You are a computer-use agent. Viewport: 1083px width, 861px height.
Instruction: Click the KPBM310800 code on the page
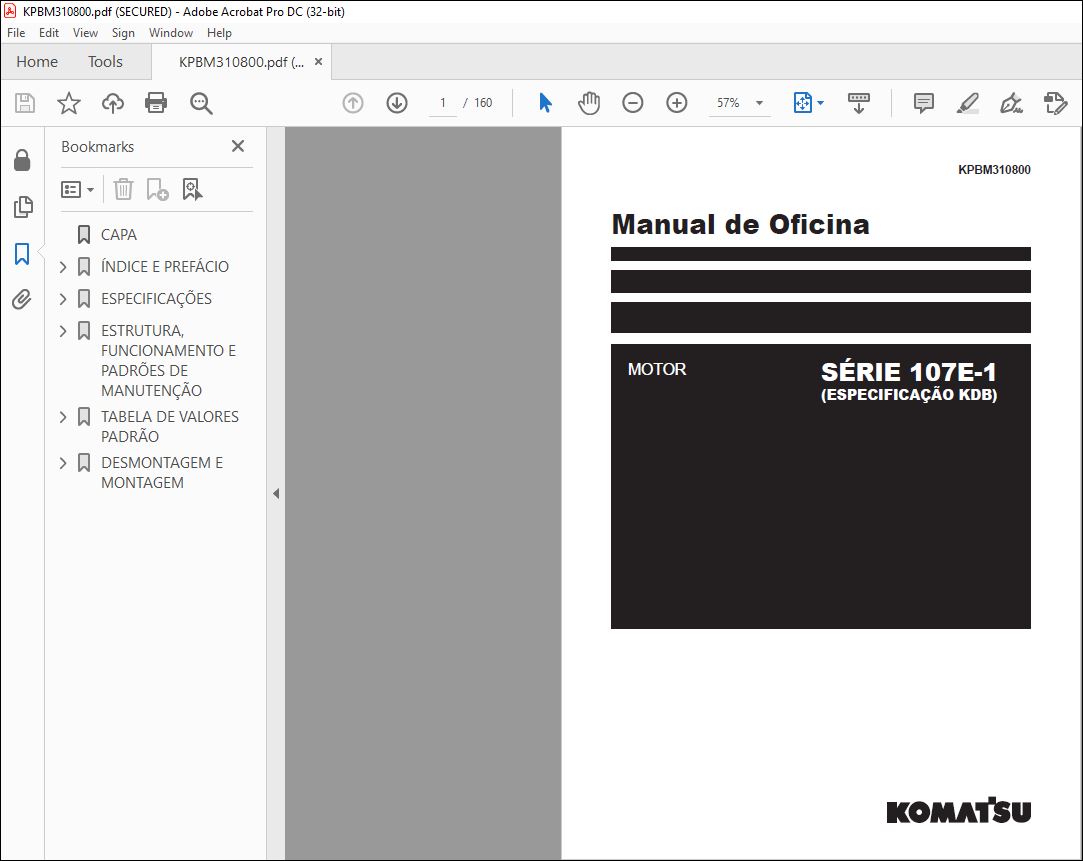click(x=994, y=170)
